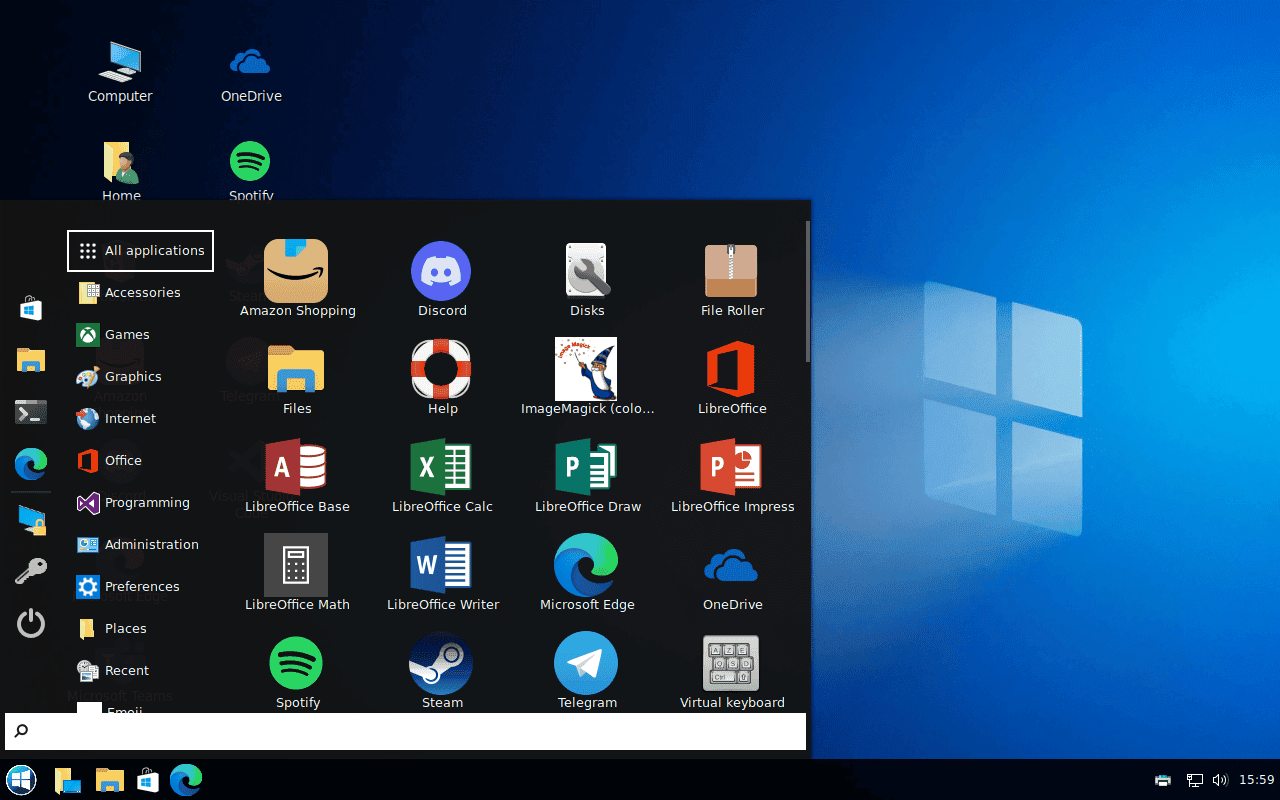Open Edge browser from the menu sidebar
This screenshot has height=800, width=1280.
point(31,464)
